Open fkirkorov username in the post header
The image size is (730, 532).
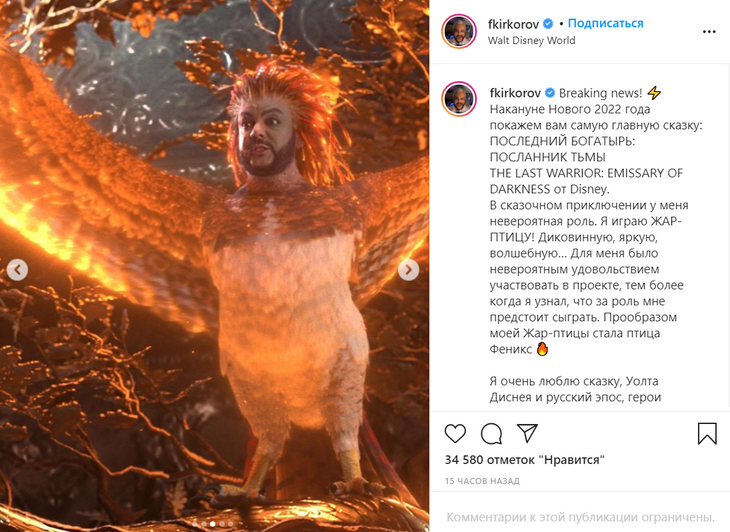click(x=514, y=24)
